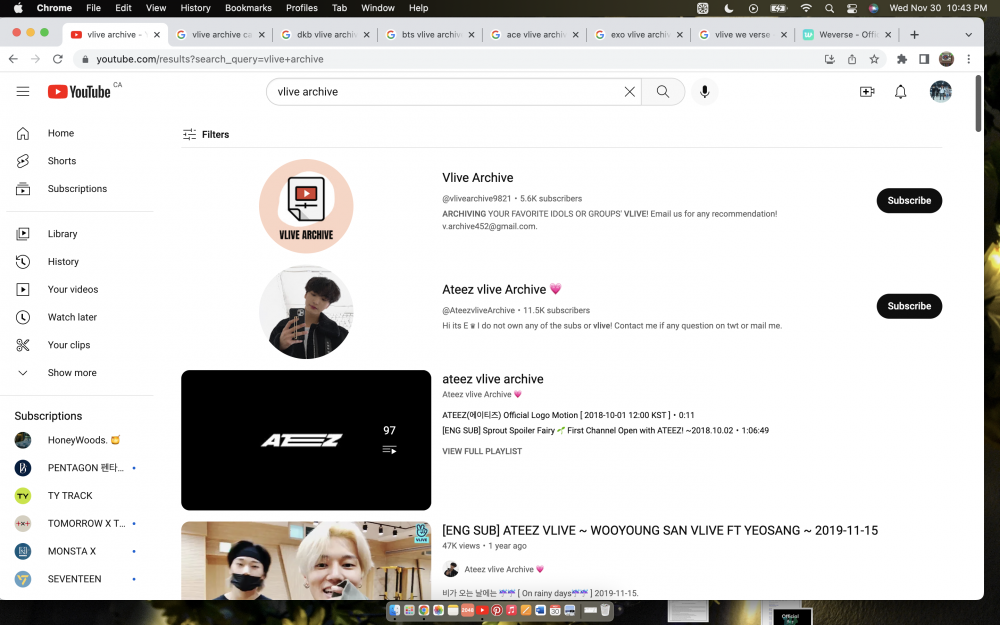1000x625 pixels.
Task: Open the YouTube account avatar menu
Action: pyautogui.click(x=941, y=92)
